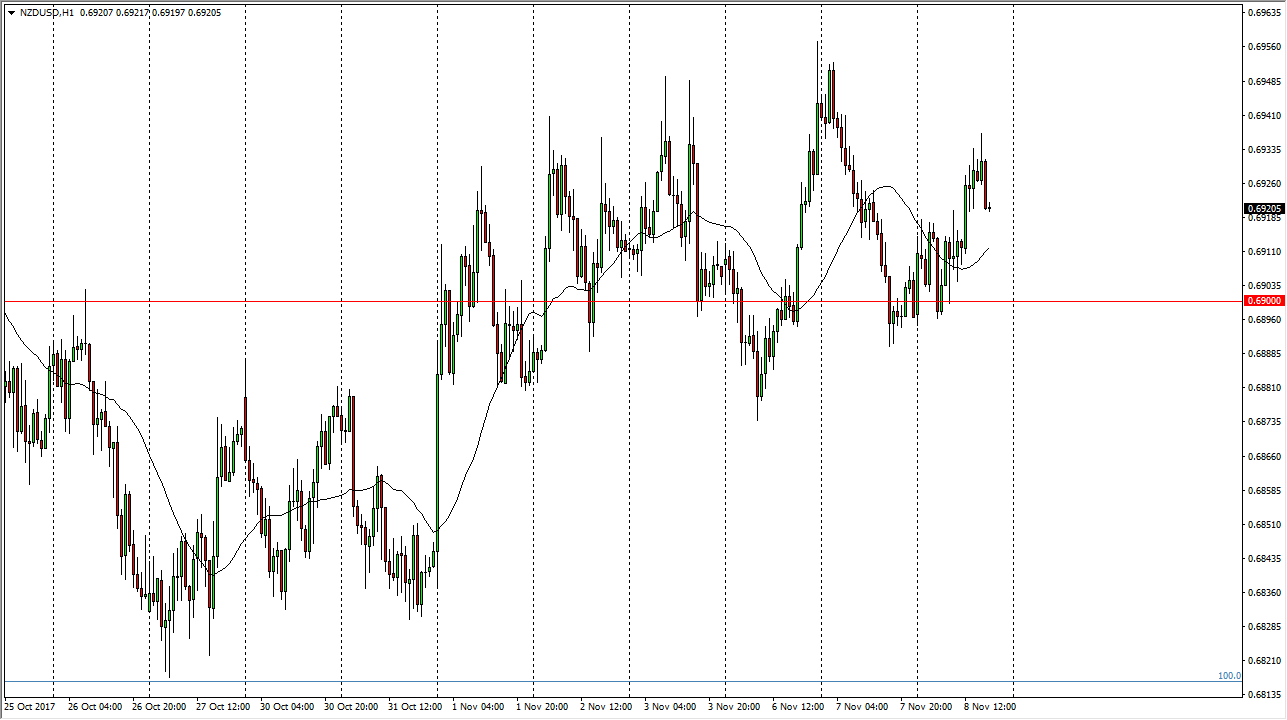Click the blue 100.0 Fibonacci level label

(x=1229, y=676)
